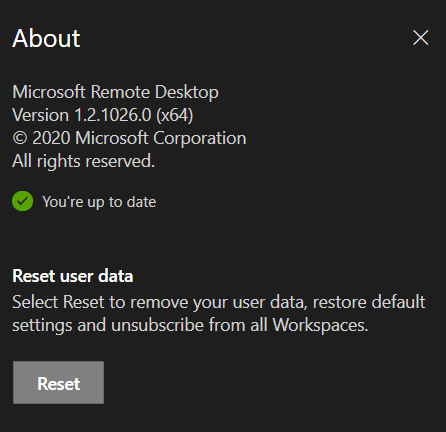Click the word Desktop in the product name

tap(187, 92)
